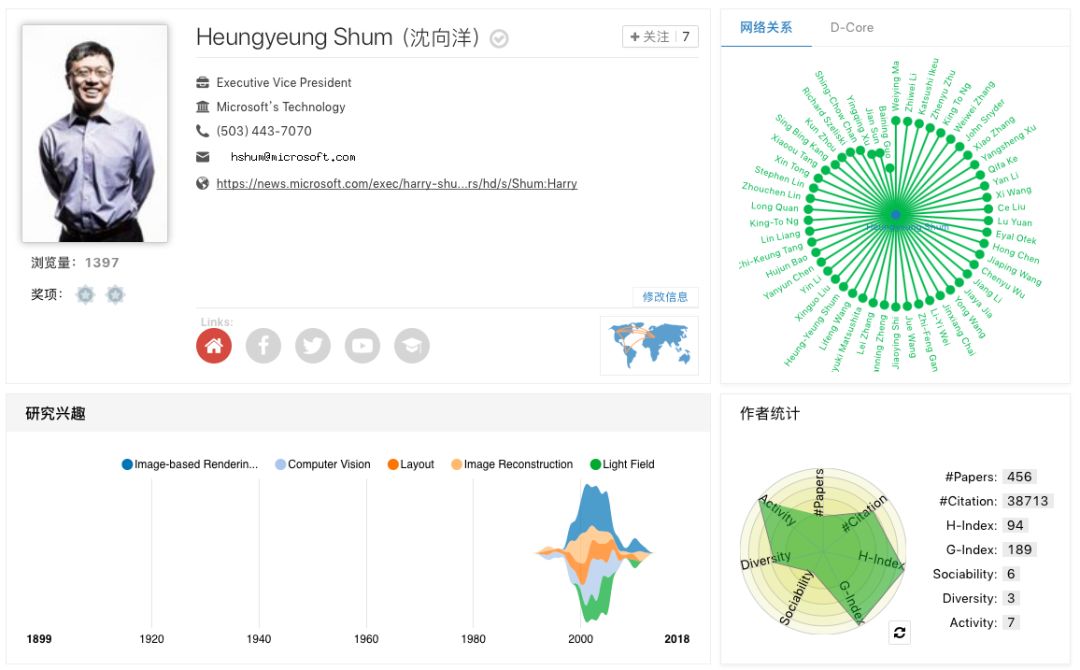Click the first award badge icon
This screenshot has height=670, width=1080.
click(86, 295)
